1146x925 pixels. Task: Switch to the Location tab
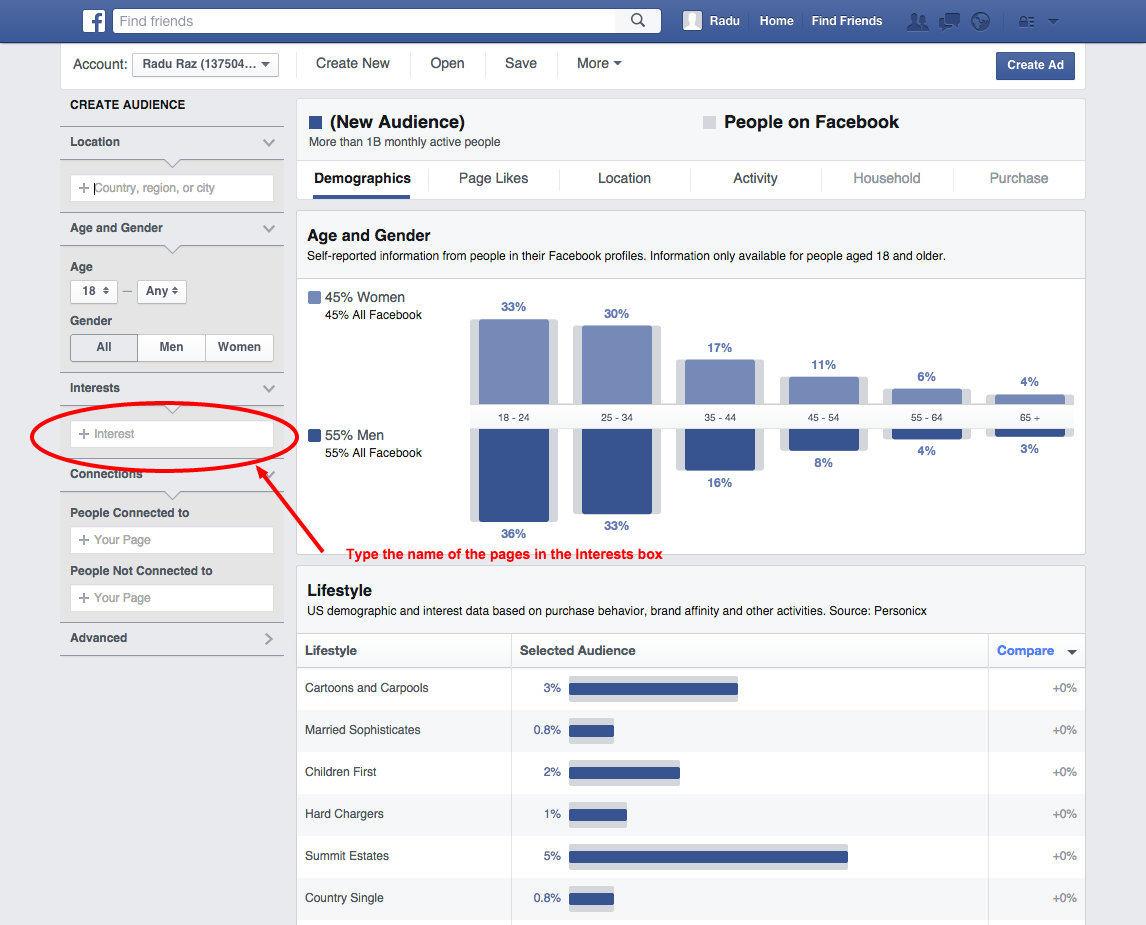[624, 178]
